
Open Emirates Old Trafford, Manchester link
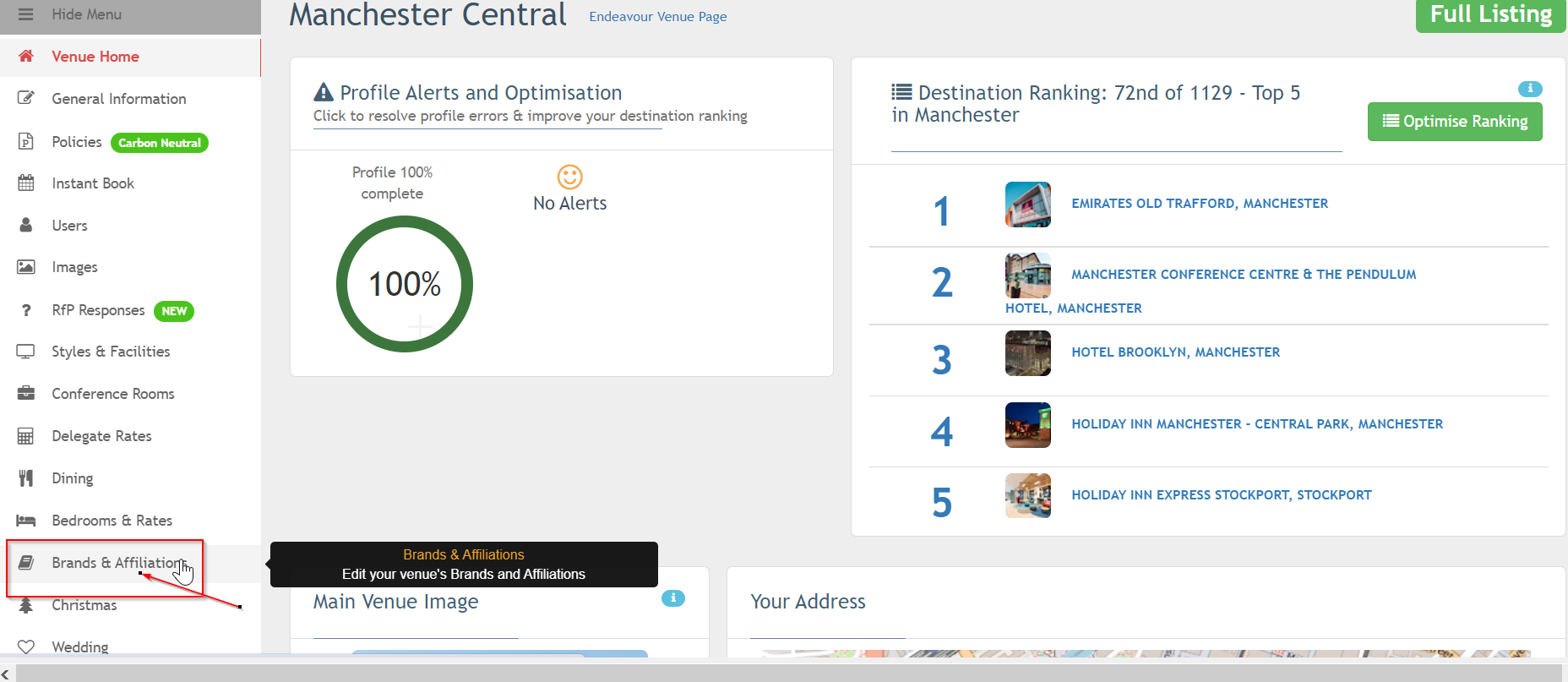pyautogui.click(x=1200, y=204)
